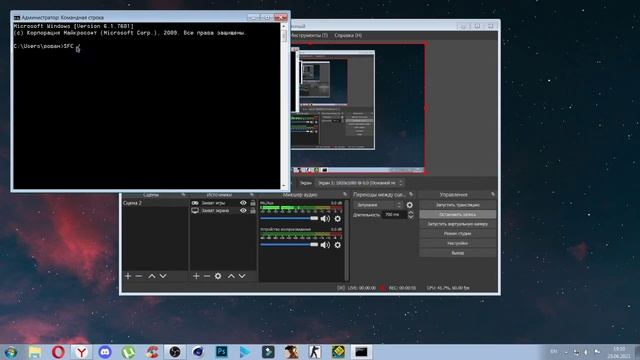Hide the screen capture source via eye icon

(243, 211)
